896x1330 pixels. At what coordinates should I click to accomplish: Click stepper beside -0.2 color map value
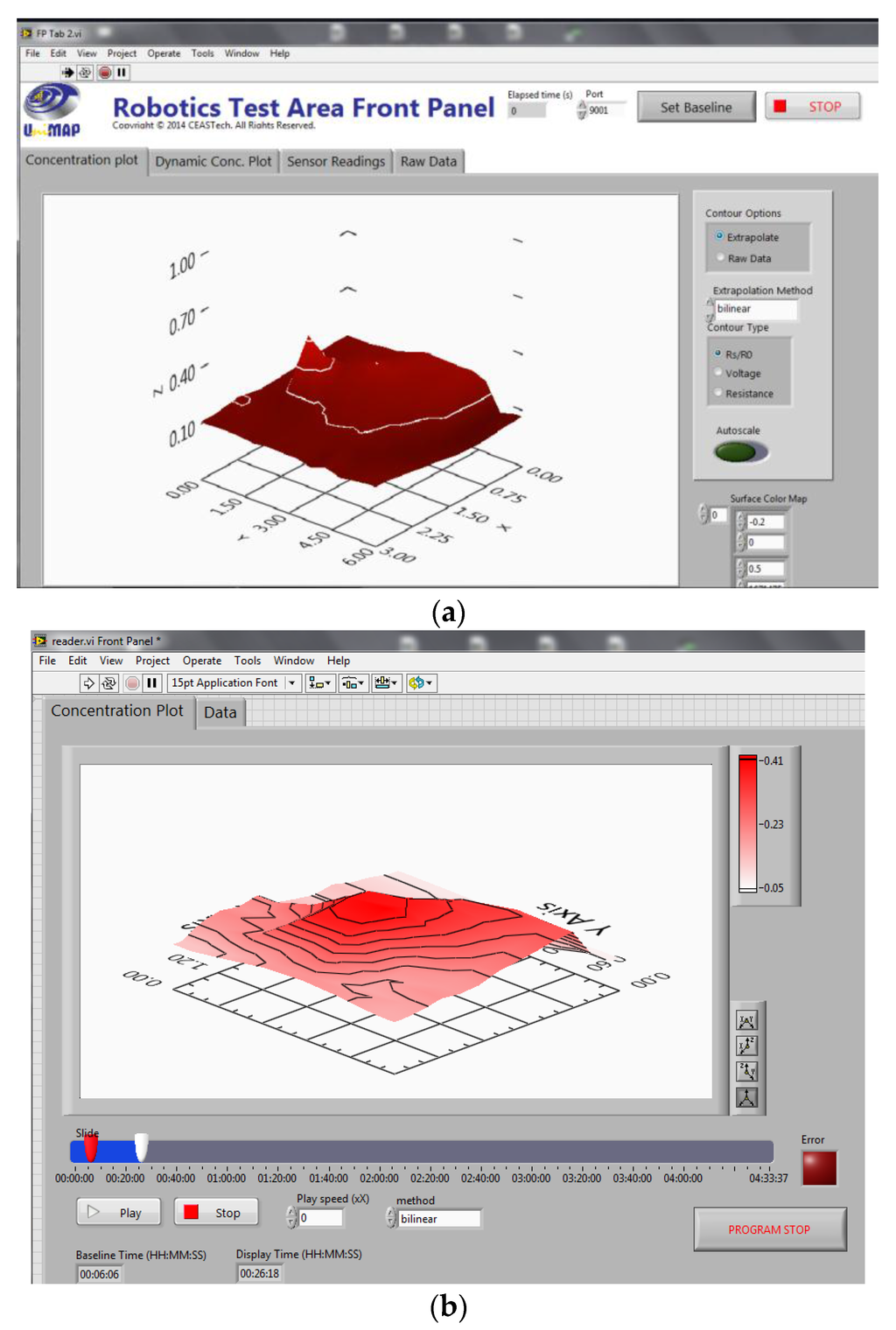click(x=741, y=521)
